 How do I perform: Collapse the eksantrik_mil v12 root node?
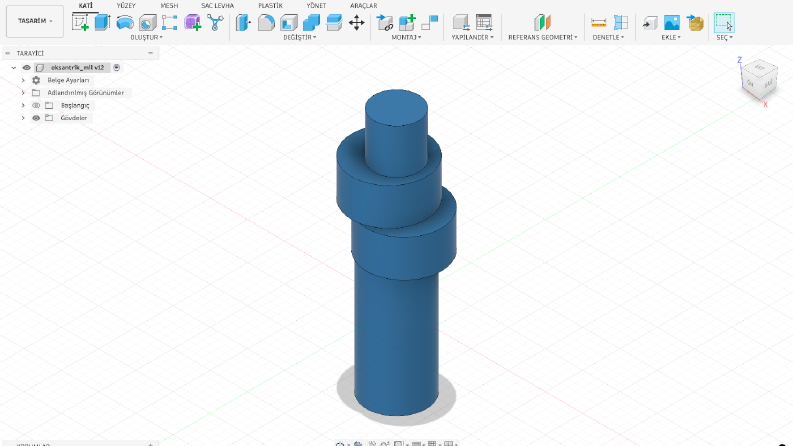click(14, 67)
